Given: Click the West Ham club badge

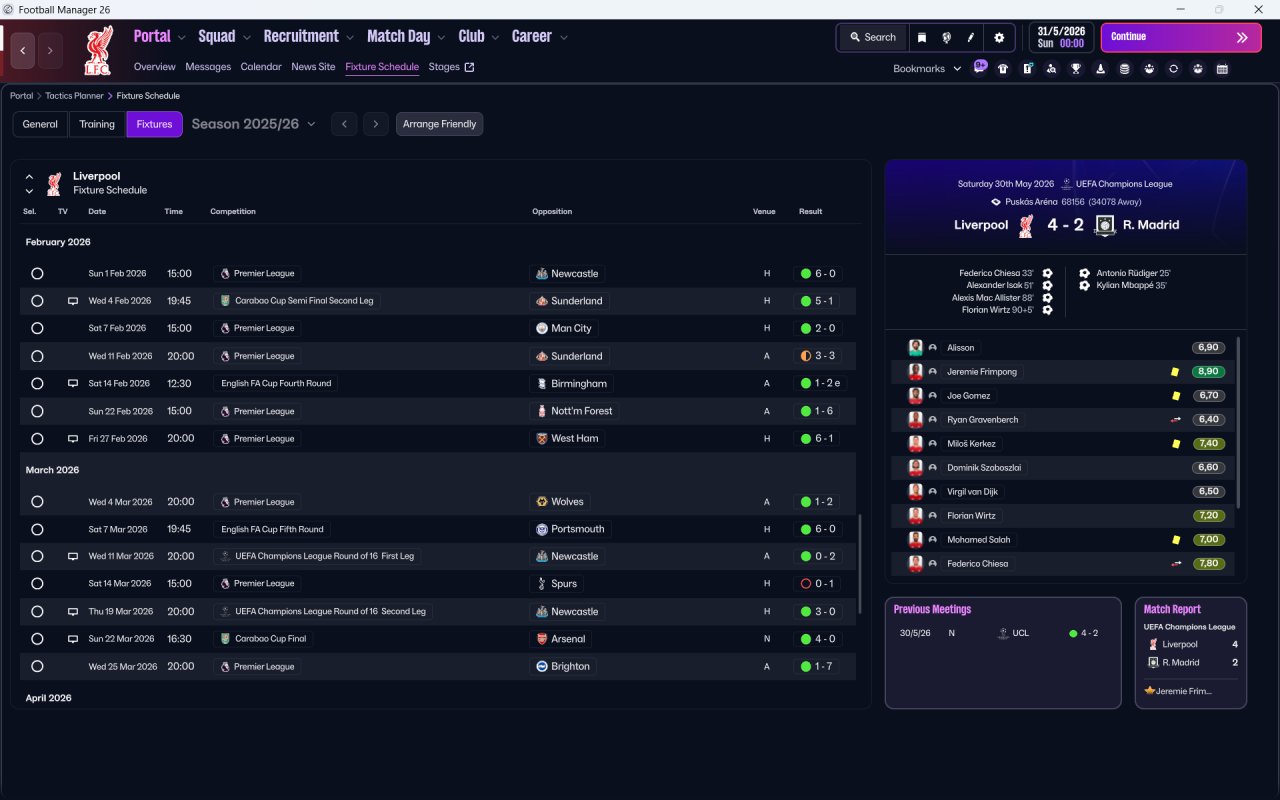Looking at the screenshot, I should point(542,438).
